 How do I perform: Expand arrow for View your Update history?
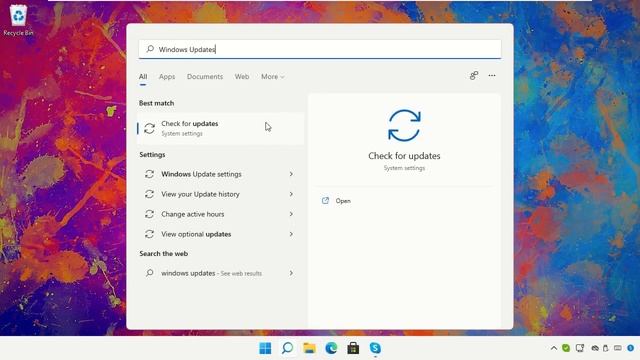coord(291,194)
